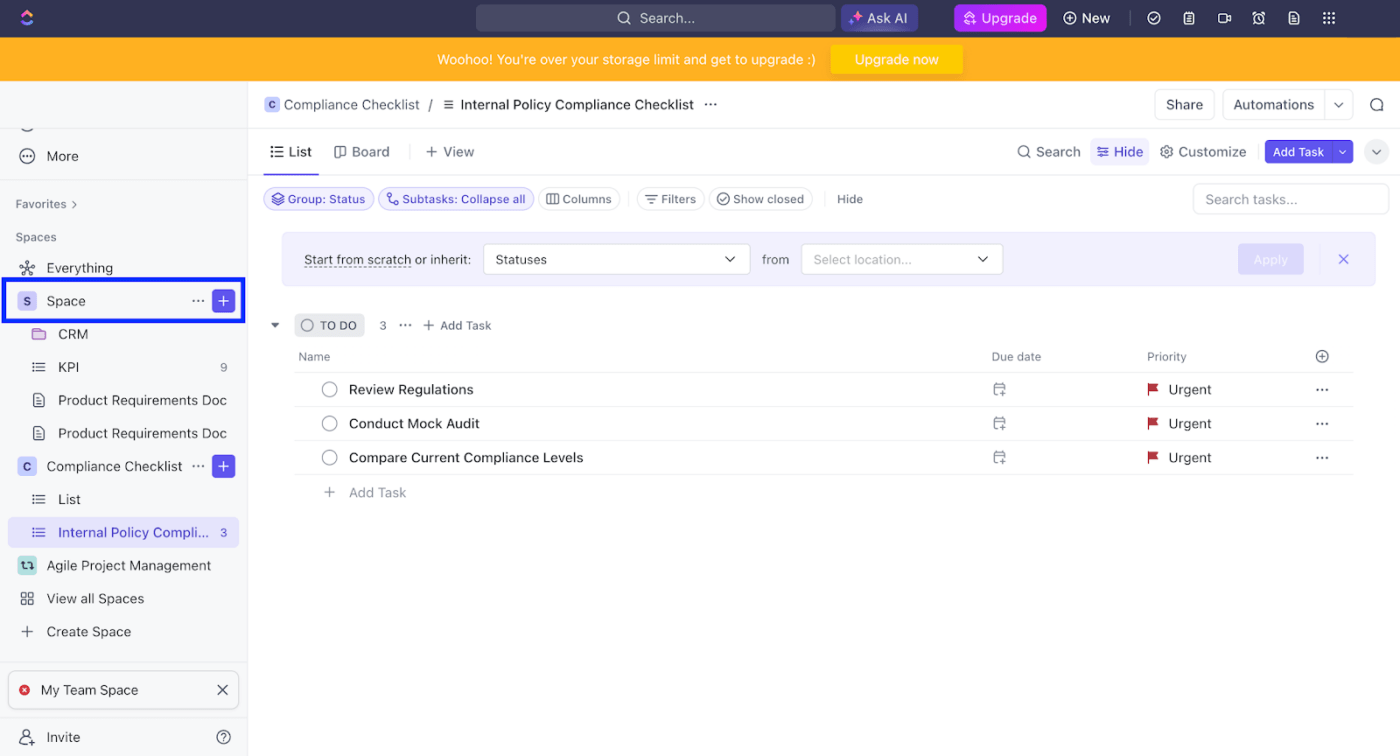1400x756 pixels.
Task: Open ellipsis menu for Review Regulations row
Action: tap(1322, 390)
